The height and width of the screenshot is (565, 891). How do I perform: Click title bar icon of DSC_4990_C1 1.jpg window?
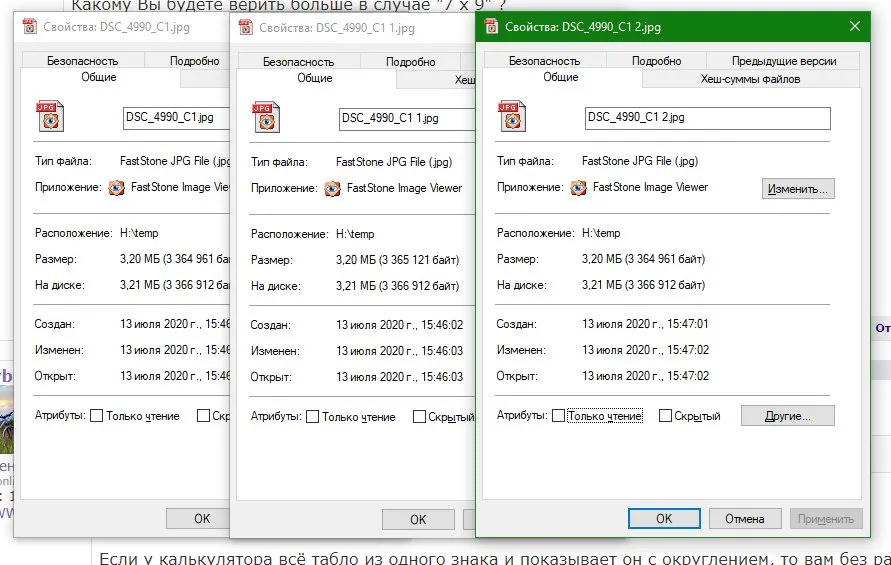(x=245, y=27)
